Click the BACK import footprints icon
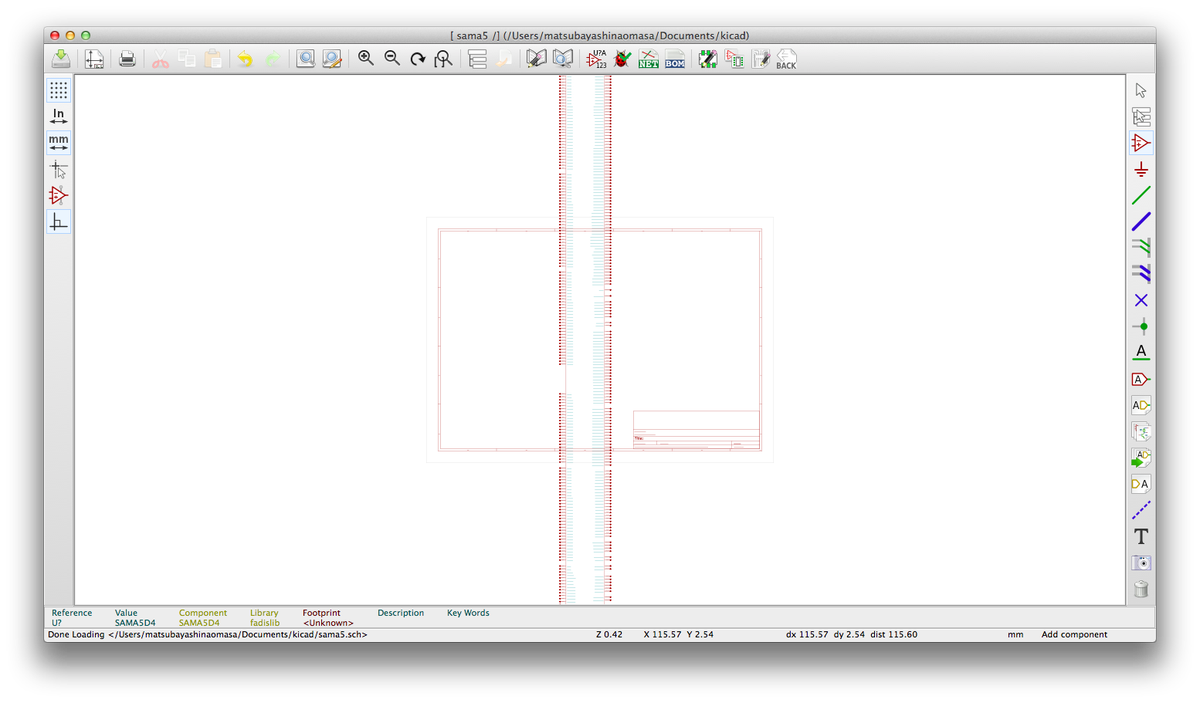Screen dimensions: 1200x703 coord(786,59)
